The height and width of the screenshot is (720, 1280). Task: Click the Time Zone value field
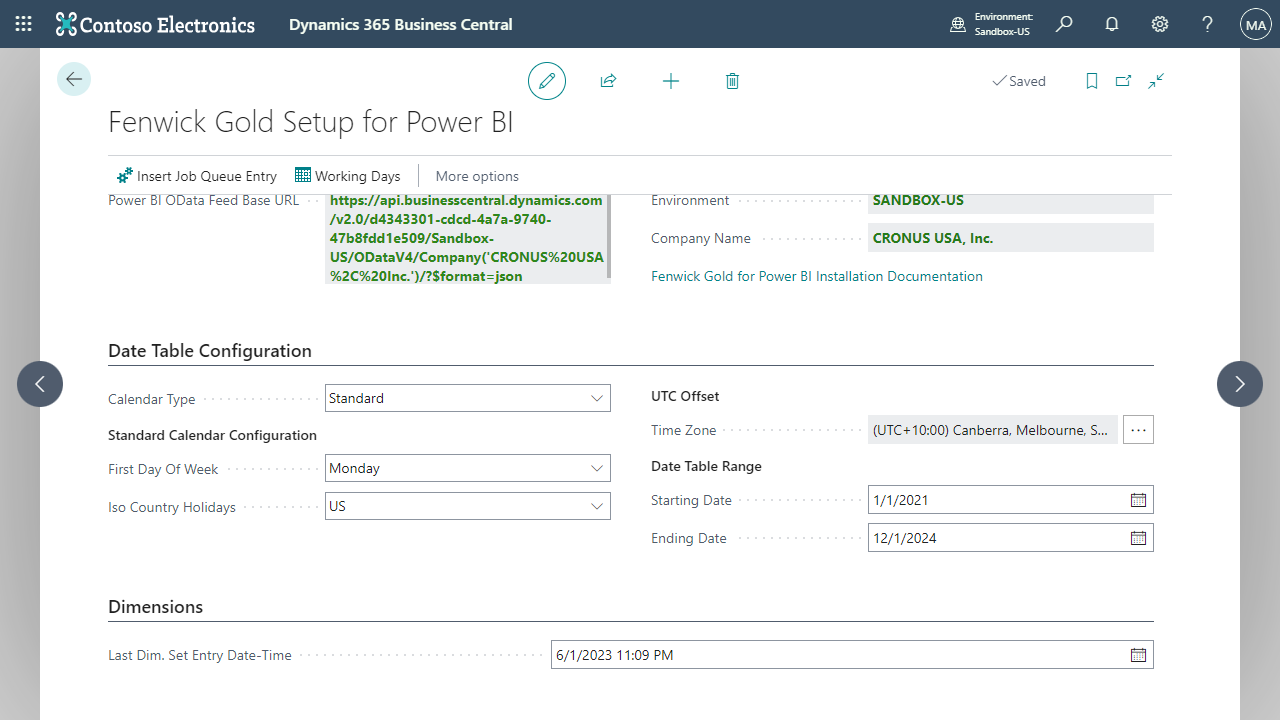click(x=993, y=430)
